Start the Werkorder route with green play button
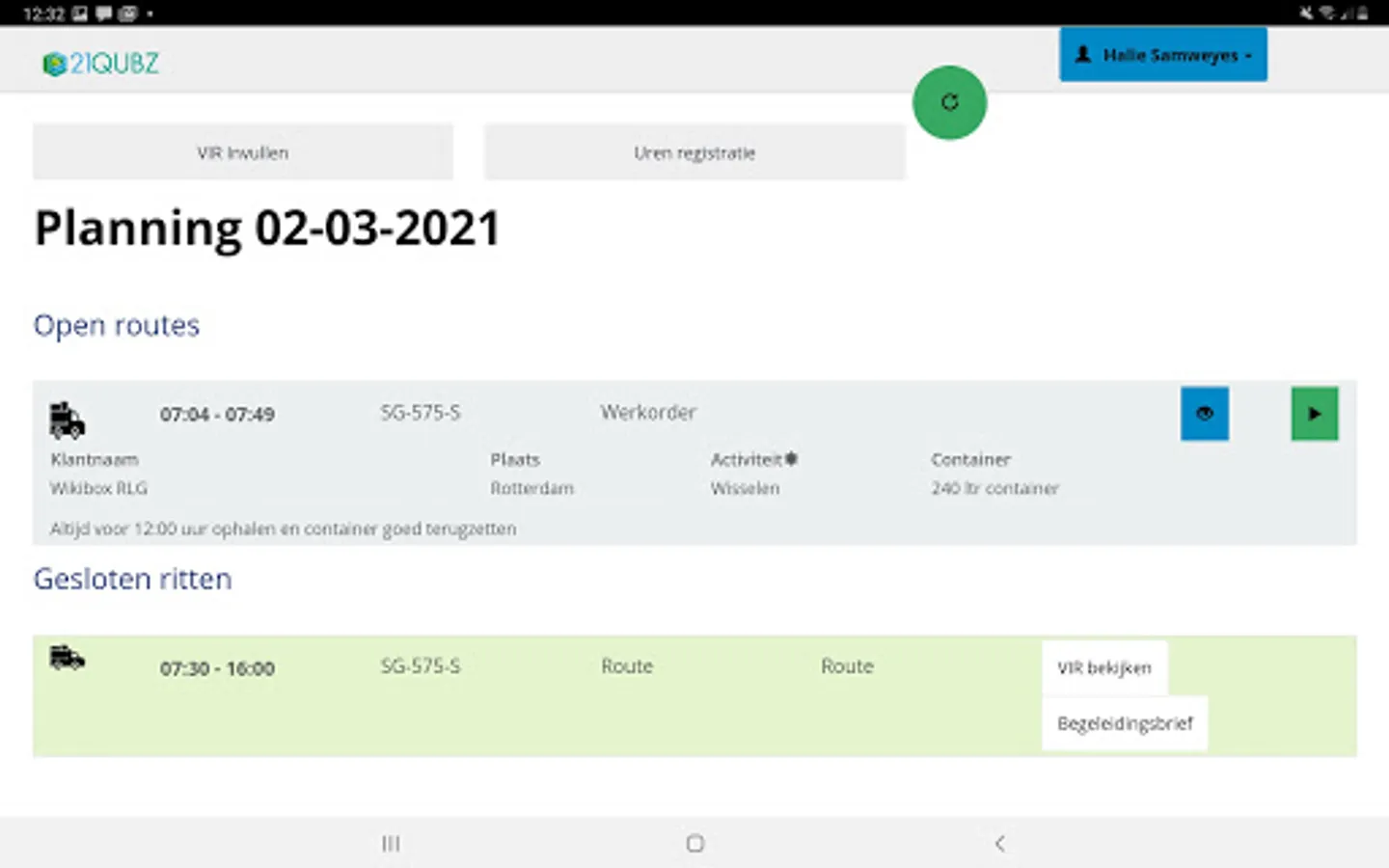This screenshot has width=1389, height=868. (1315, 414)
